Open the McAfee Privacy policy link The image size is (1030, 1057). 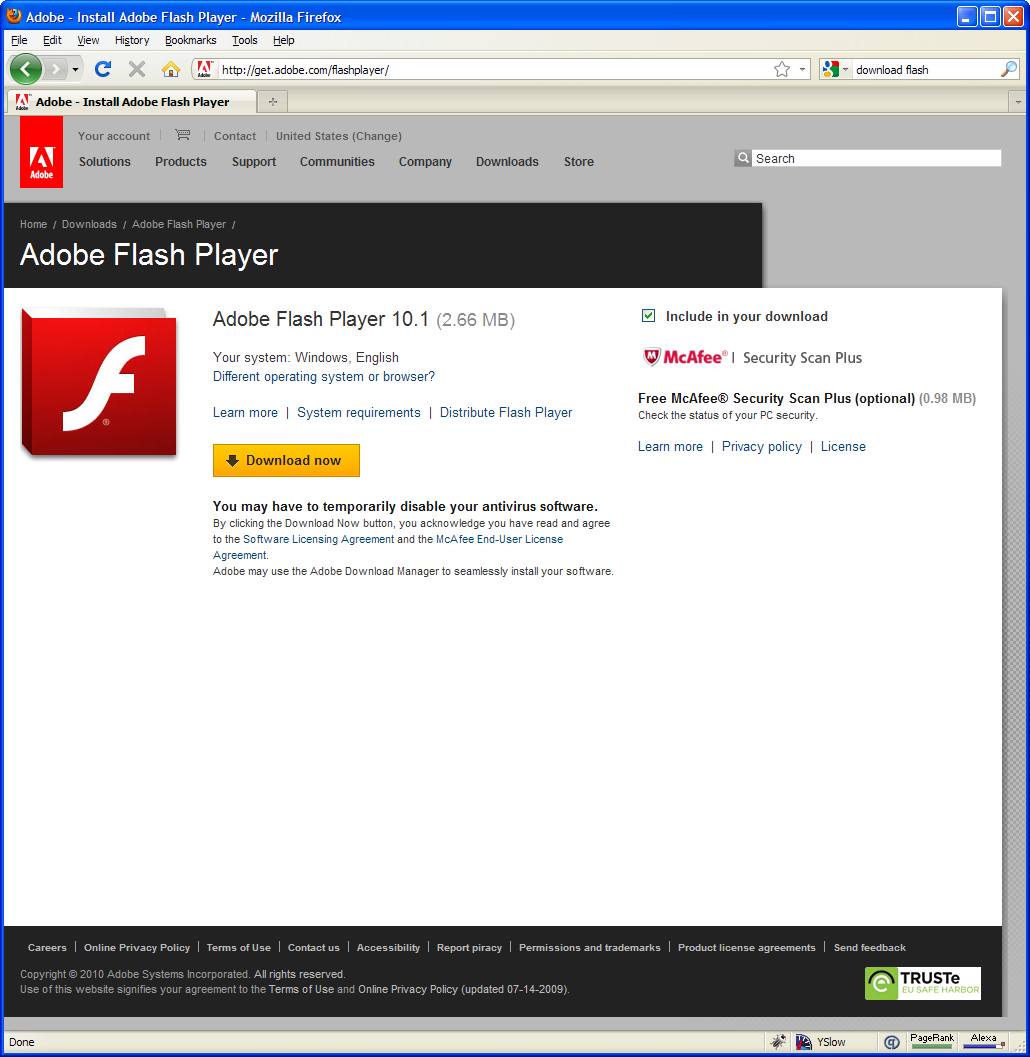(x=762, y=446)
